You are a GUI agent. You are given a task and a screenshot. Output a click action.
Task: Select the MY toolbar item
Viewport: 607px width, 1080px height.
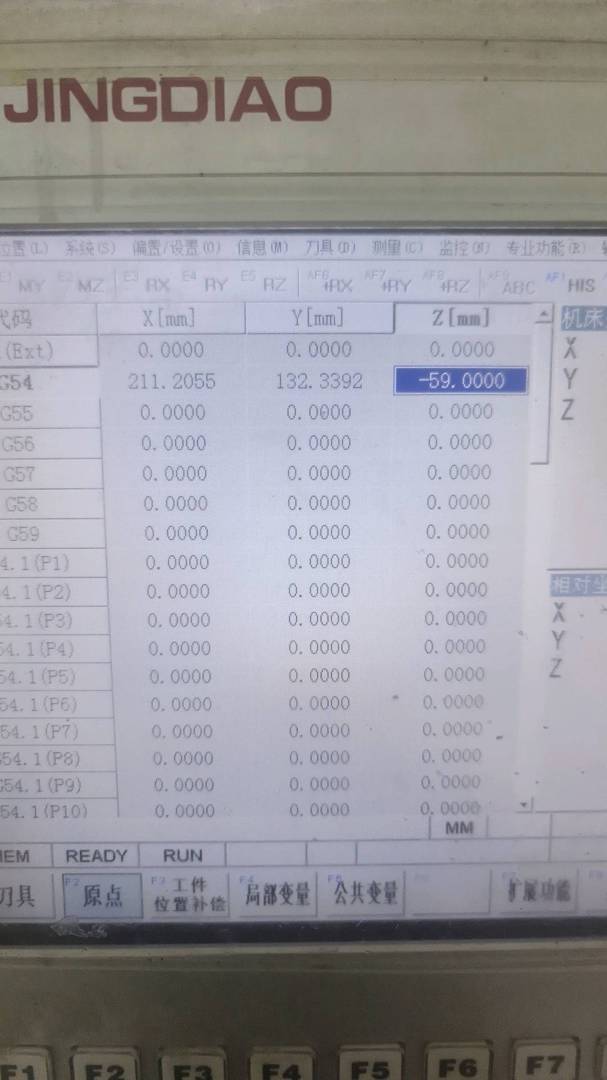click(29, 285)
